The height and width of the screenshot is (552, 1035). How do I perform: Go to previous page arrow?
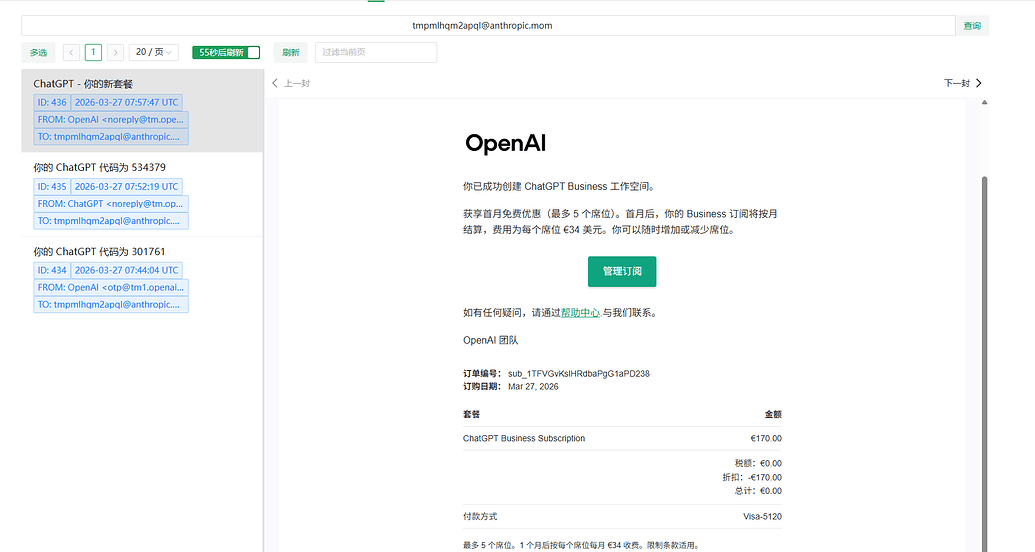pyautogui.click(x=71, y=52)
